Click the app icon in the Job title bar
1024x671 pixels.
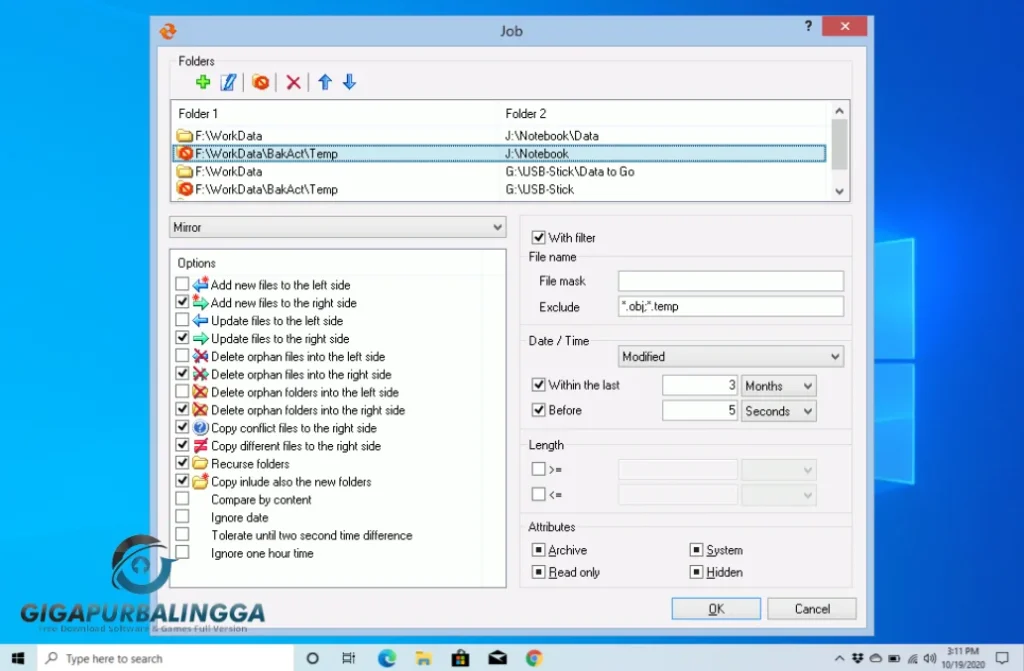coord(168,31)
